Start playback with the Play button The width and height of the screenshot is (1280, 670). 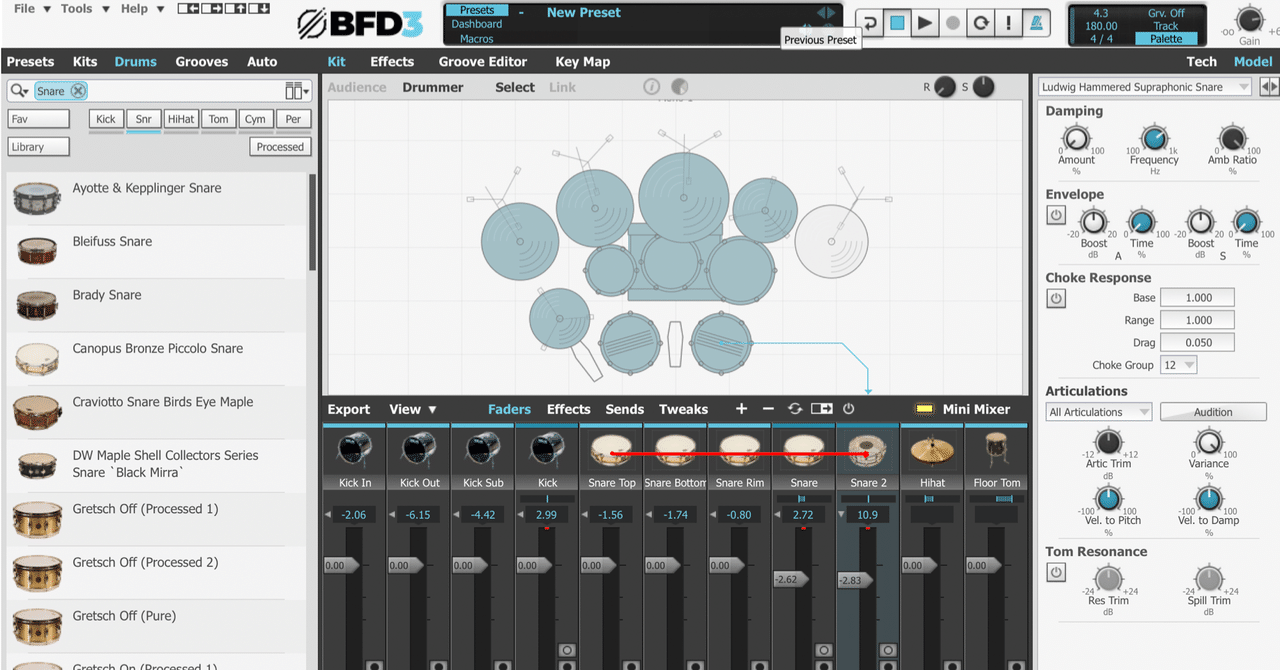pos(925,23)
